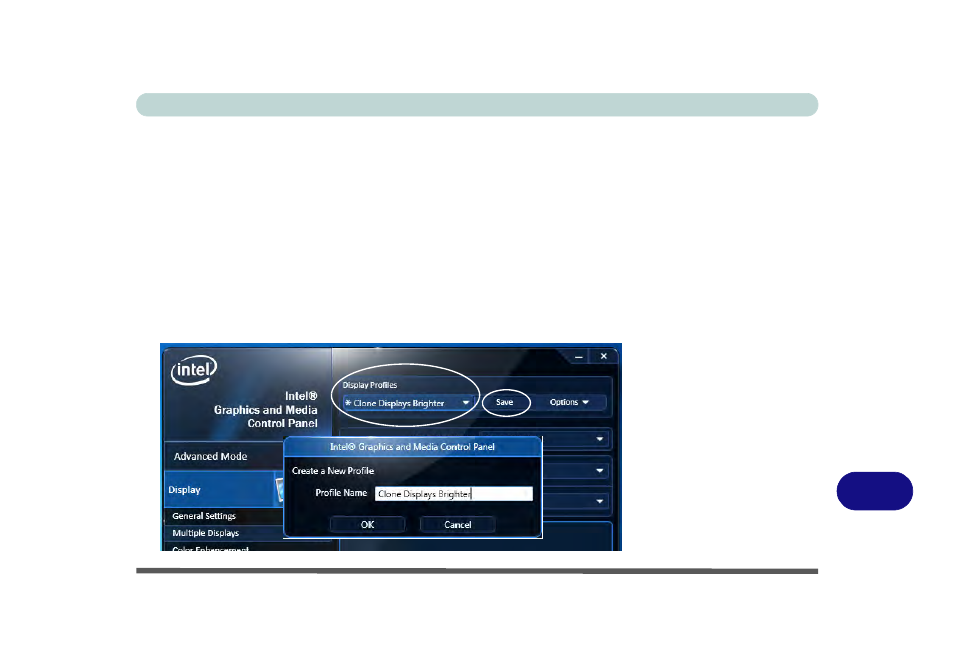Close the Intel control panel window
Viewport: 954px width, 672px height.
click(x=604, y=356)
